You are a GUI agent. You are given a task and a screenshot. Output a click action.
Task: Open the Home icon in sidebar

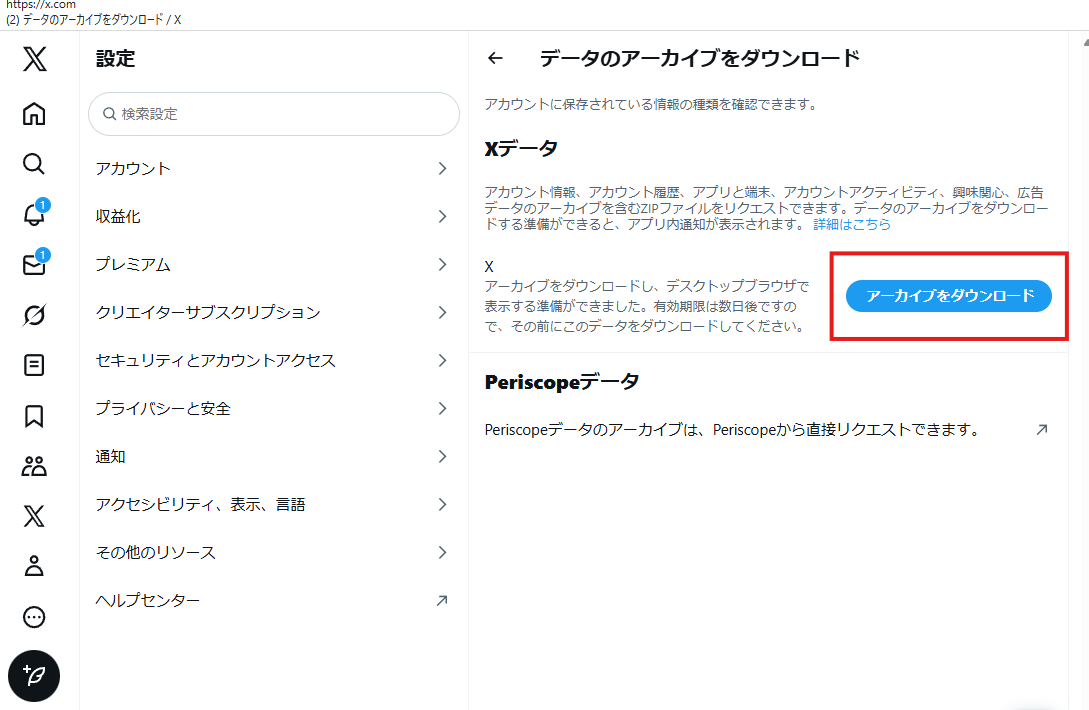[x=33, y=113]
